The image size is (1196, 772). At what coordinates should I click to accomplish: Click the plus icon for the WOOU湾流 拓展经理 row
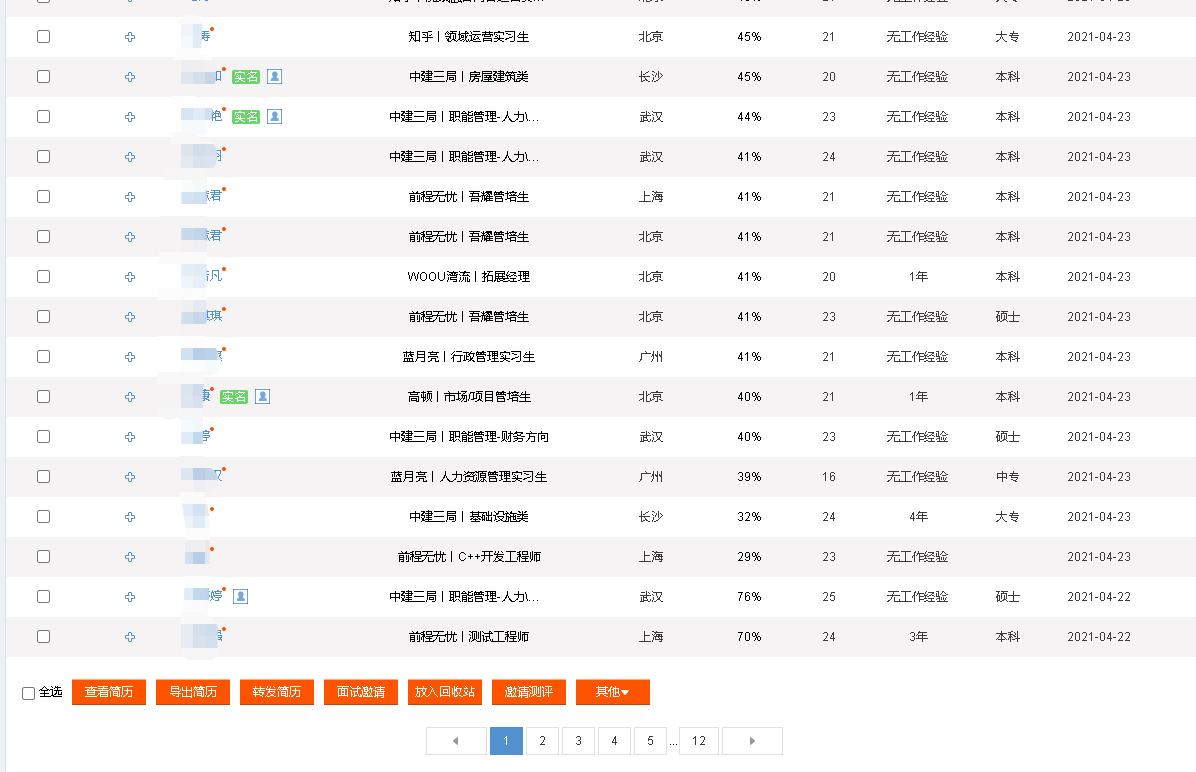pyautogui.click(x=130, y=277)
